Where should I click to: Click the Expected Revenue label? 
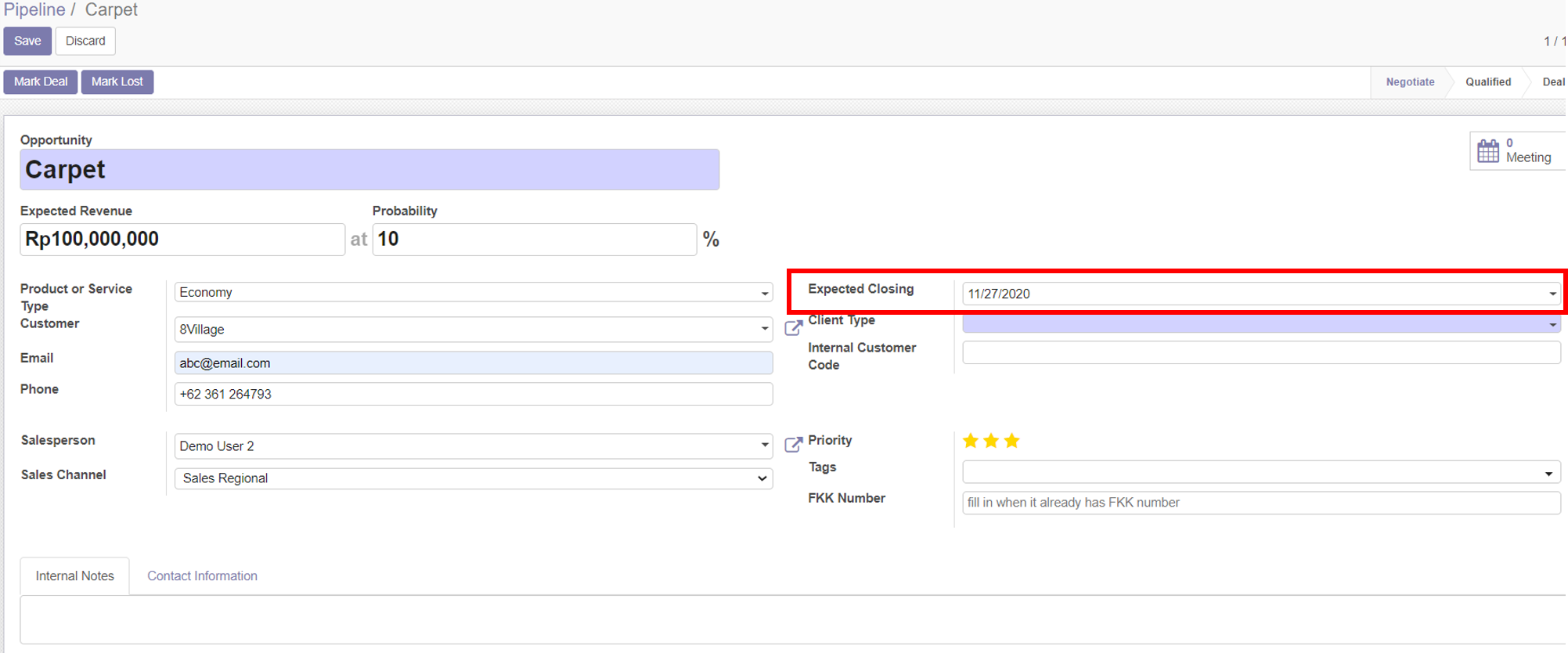(76, 211)
